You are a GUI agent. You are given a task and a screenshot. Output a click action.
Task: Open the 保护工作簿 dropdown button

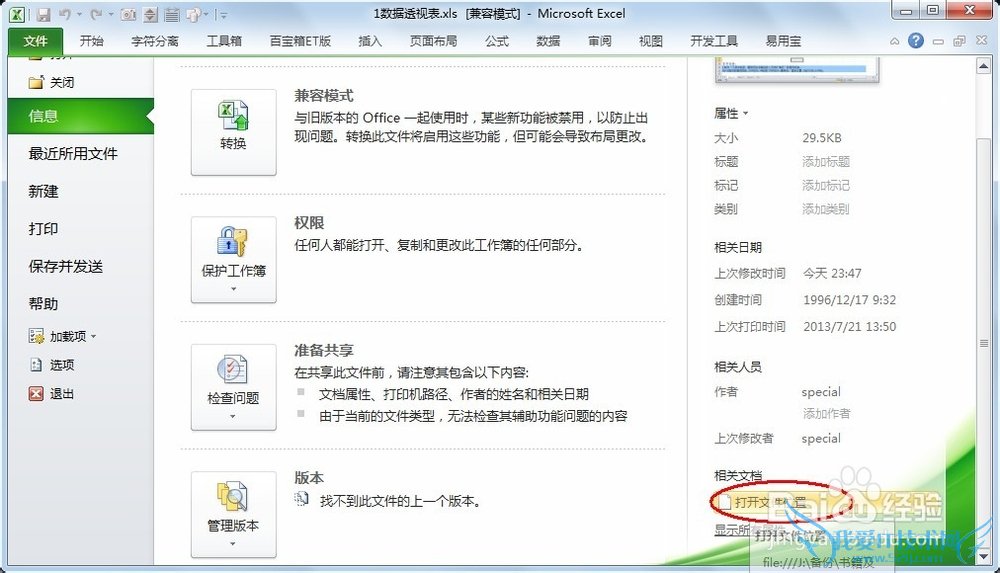[233, 260]
